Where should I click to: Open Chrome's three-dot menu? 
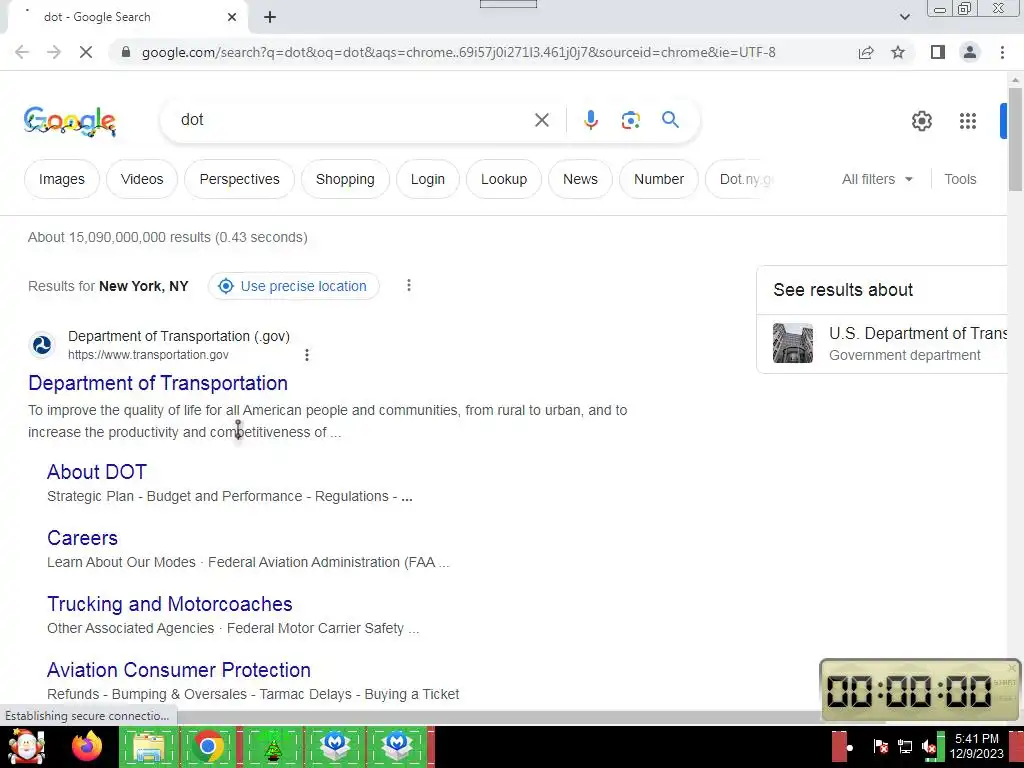tap(1002, 52)
